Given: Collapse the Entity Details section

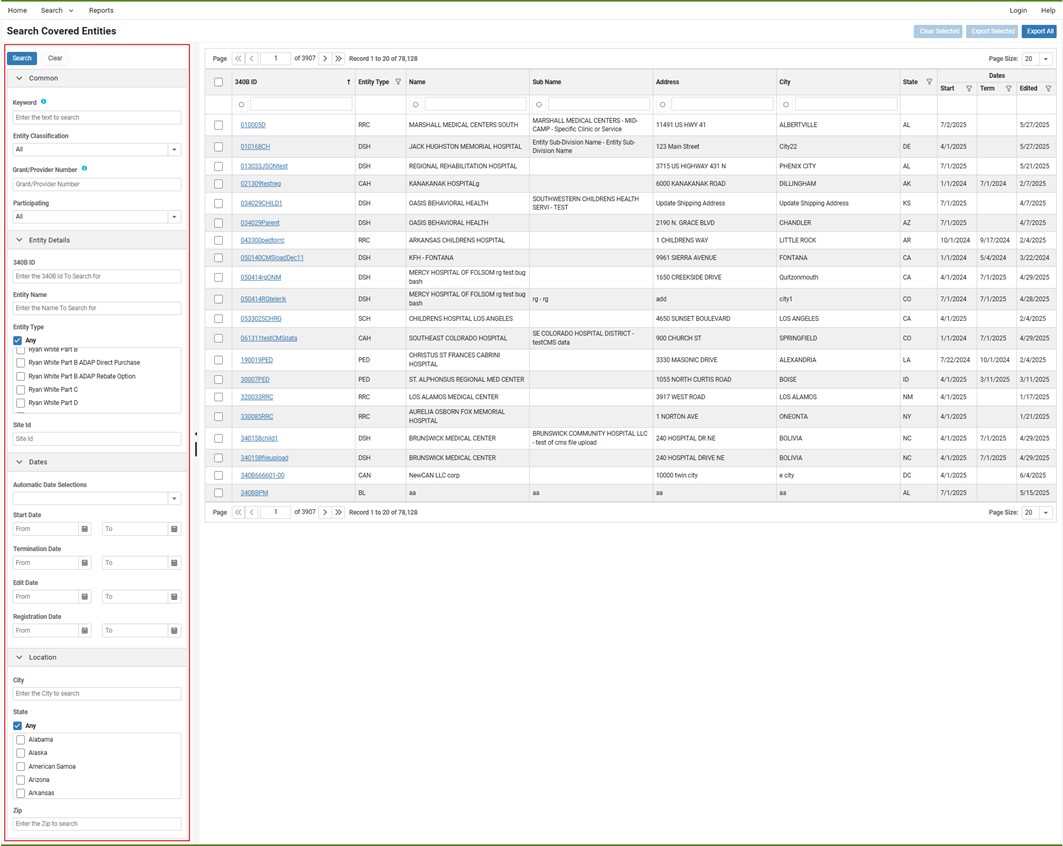Looking at the screenshot, I should [x=19, y=240].
